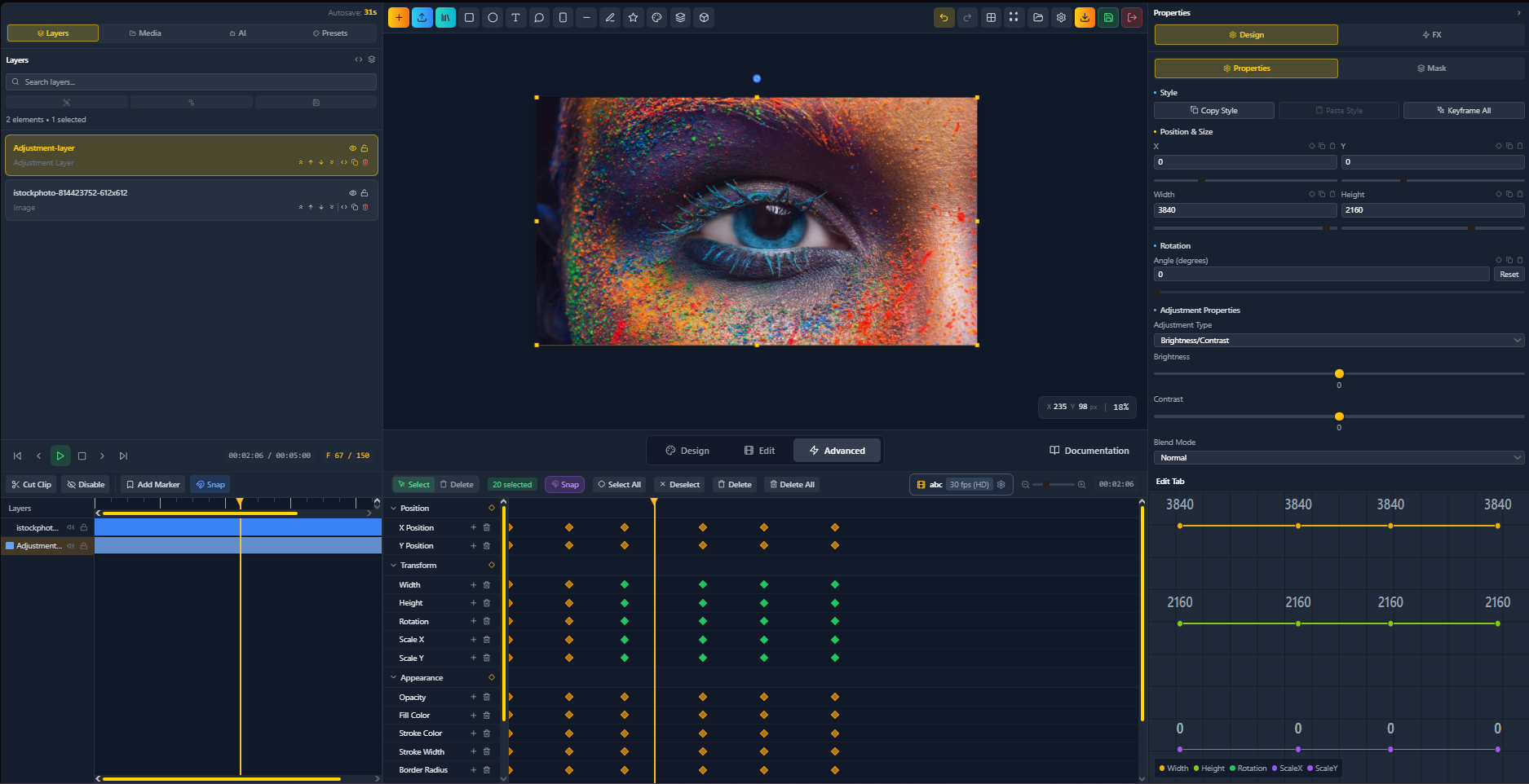Viewport: 1529px width, 784px height.
Task: Delete the Adjustment-layer using its trash icon
Action: coord(365,162)
